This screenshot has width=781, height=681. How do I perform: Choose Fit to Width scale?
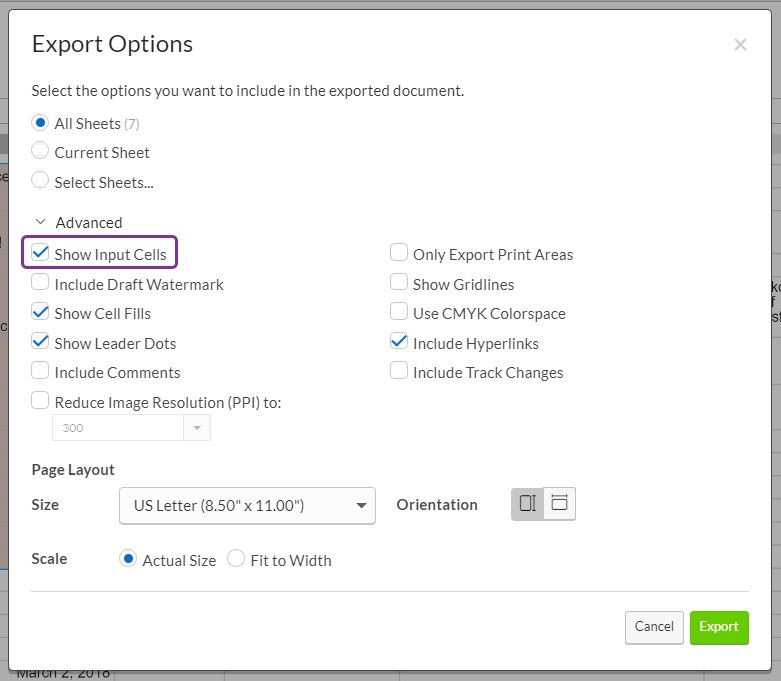(x=236, y=560)
